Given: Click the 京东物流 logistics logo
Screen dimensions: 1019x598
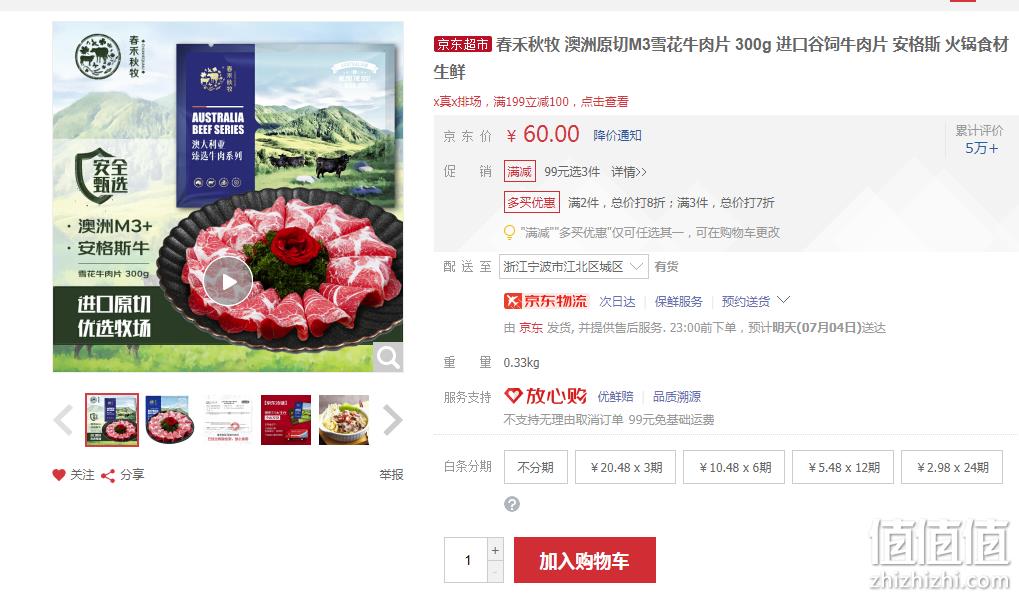Looking at the screenshot, I should click(545, 301).
